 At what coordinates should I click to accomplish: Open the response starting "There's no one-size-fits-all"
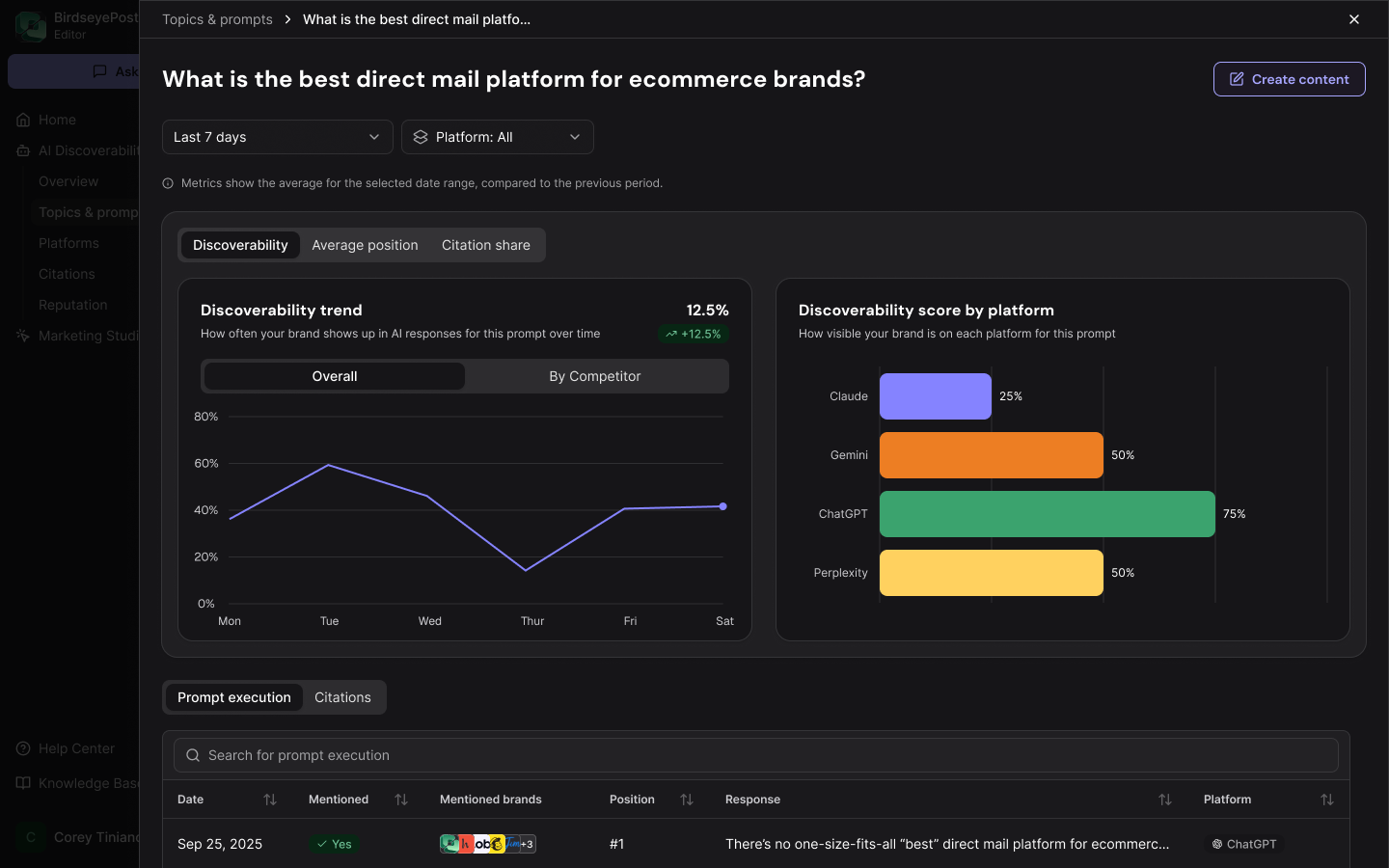click(x=947, y=844)
